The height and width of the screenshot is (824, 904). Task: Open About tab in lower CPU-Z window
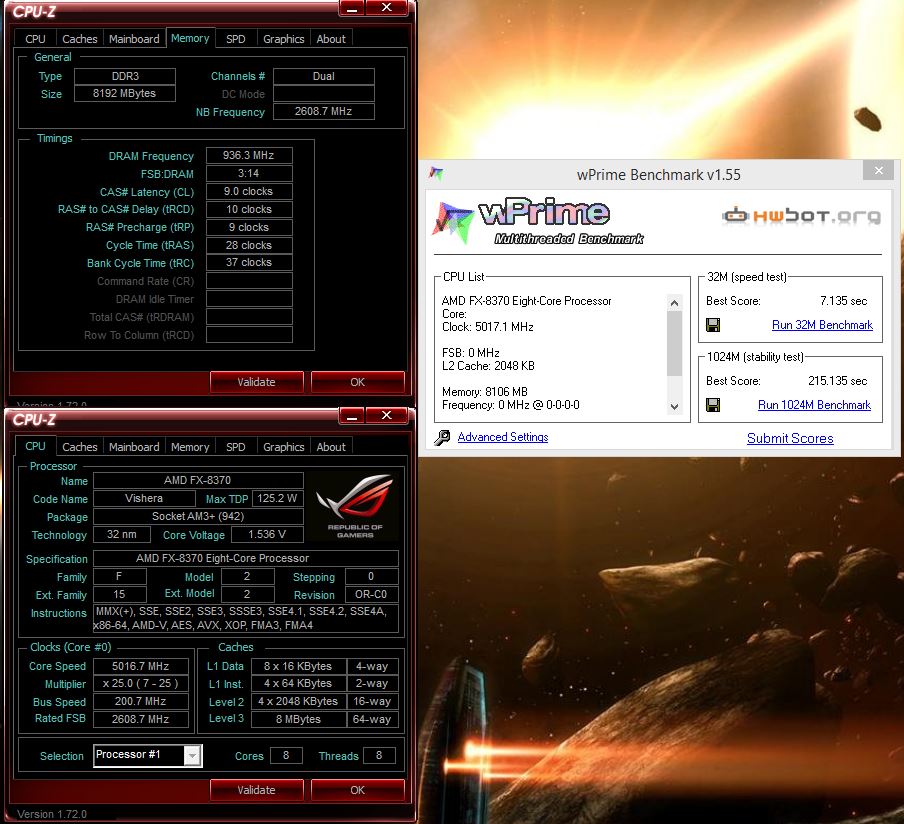point(331,447)
